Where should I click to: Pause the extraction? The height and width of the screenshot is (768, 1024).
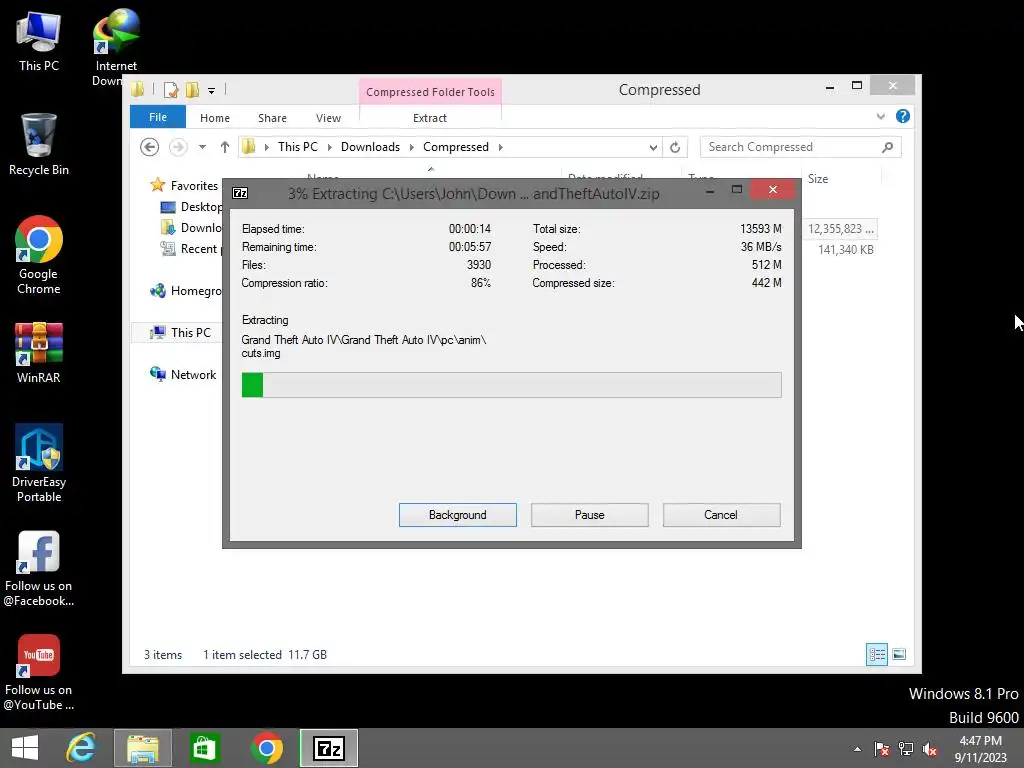(x=590, y=515)
